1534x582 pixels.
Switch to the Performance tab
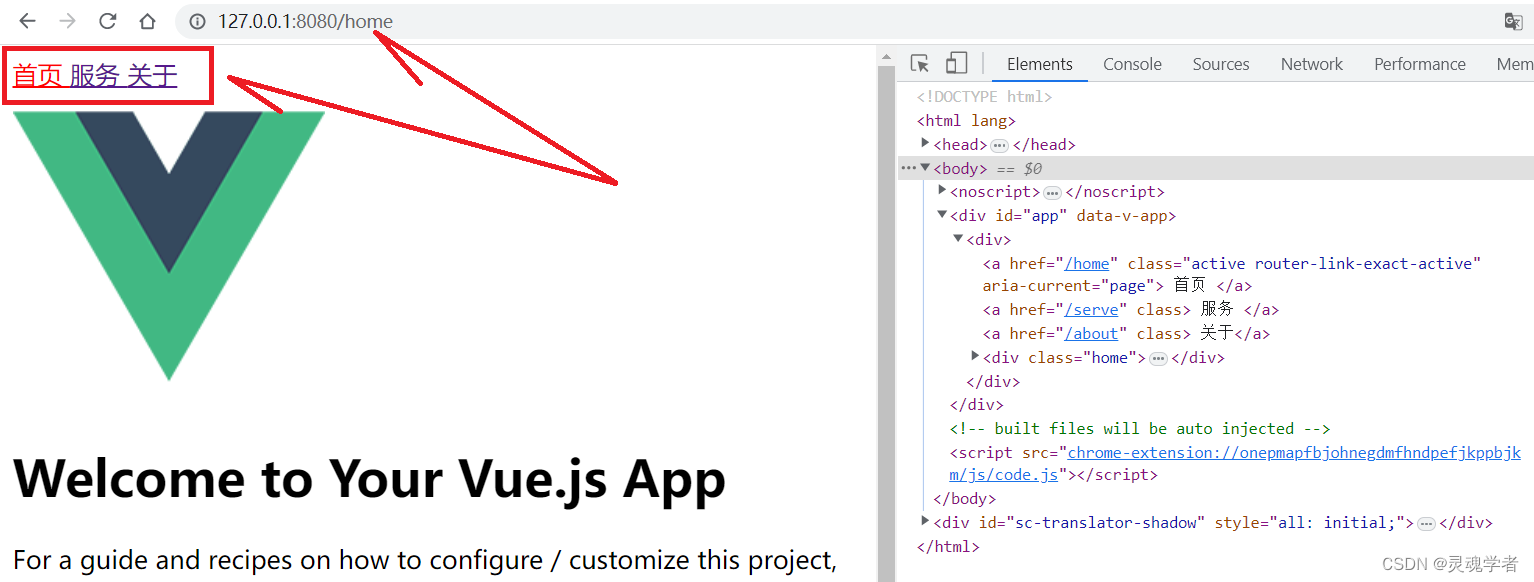pyautogui.click(x=1420, y=64)
